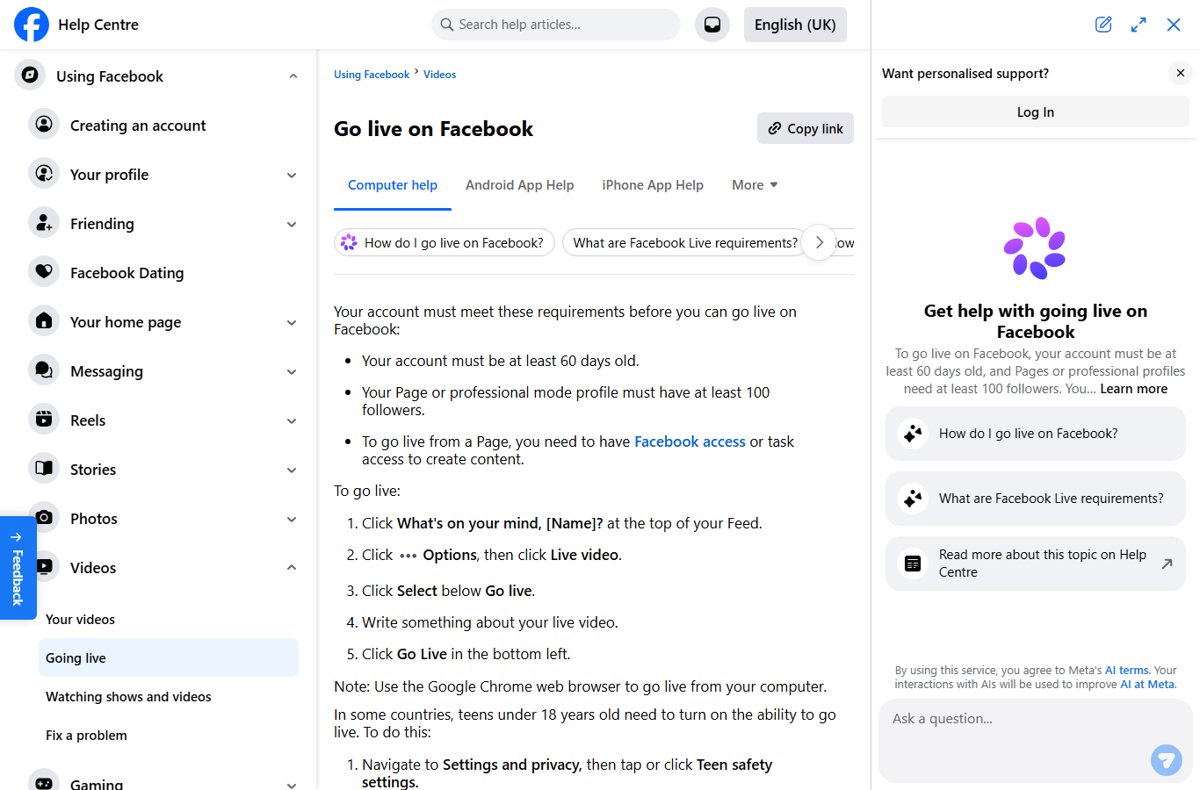
Task: Click Using Facebook breadcrumb link
Action: click(371, 74)
